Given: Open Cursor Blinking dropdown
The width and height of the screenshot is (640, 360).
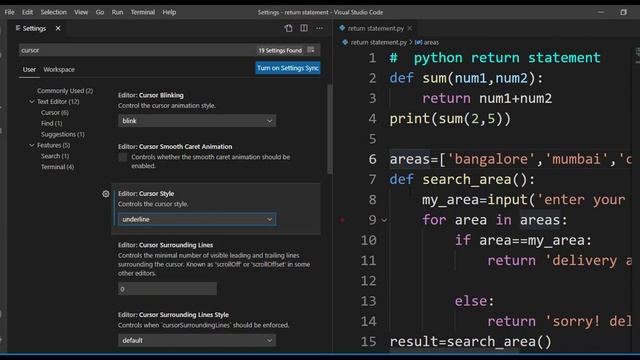Looking at the screenshot, I should click(x=197, y=121).
